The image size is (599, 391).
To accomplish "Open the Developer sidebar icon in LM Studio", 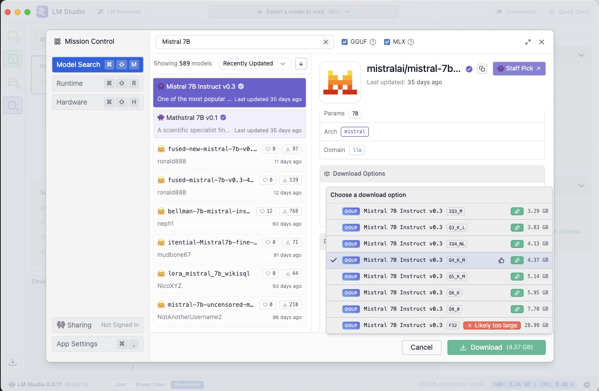I will pos(13,59).
